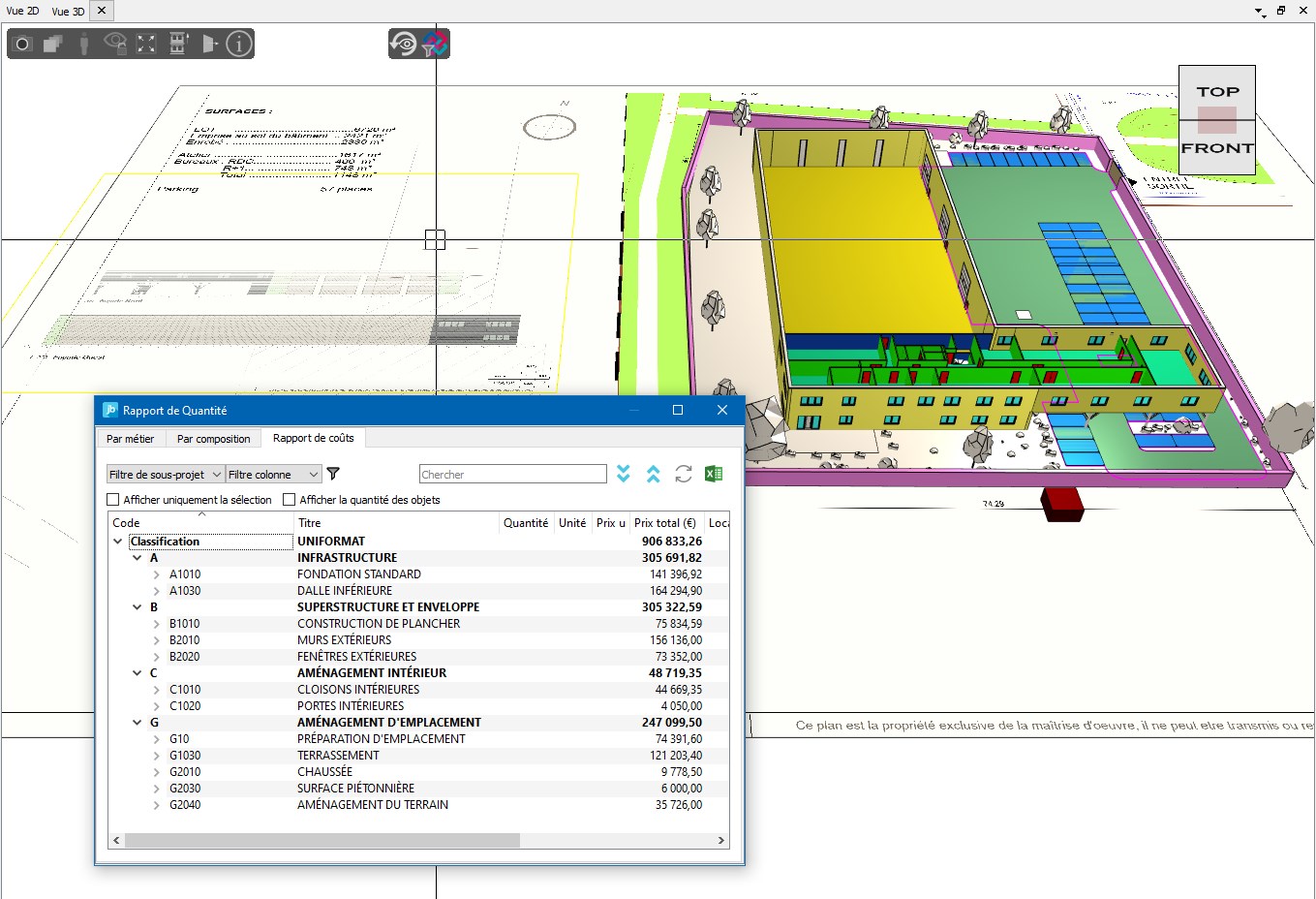Open the 'Filtre colonne' dropdown
The image size is (1316, 899).
coord(273,475)
